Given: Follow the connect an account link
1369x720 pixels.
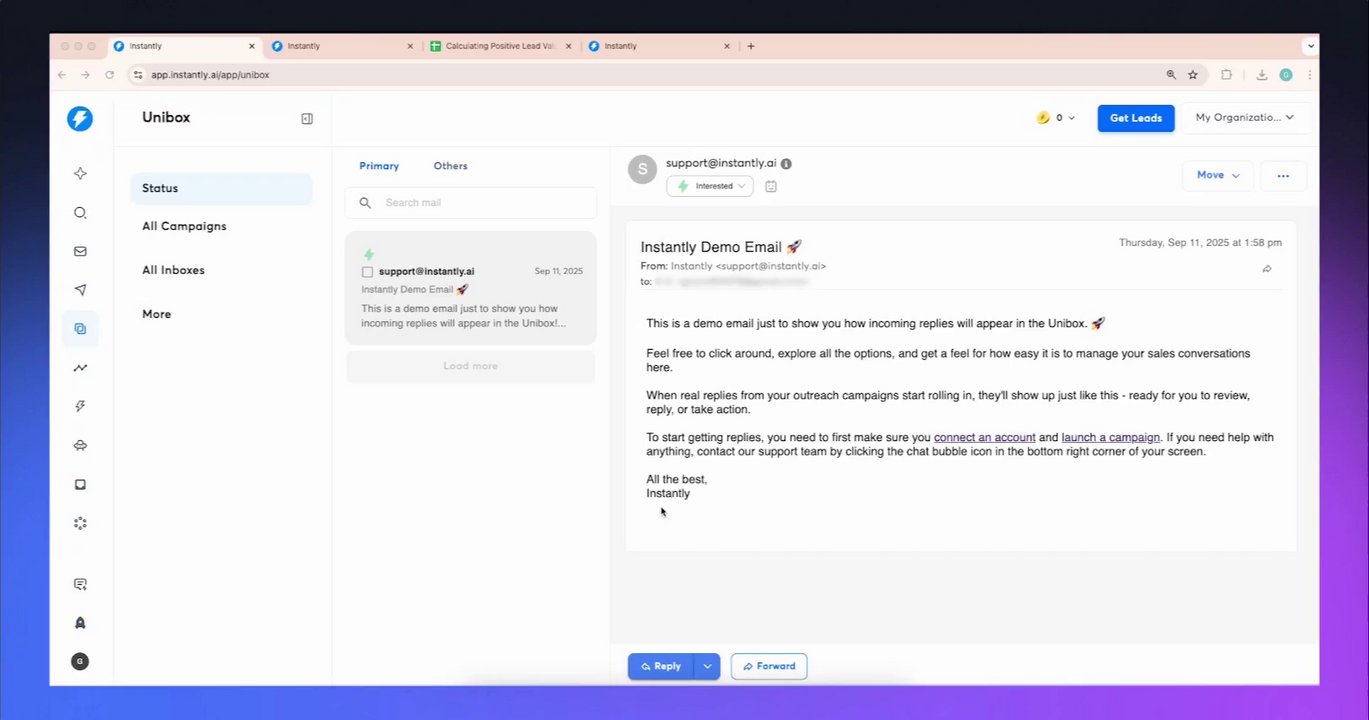Looking at the screenshot, I should (x=984, y=437).
